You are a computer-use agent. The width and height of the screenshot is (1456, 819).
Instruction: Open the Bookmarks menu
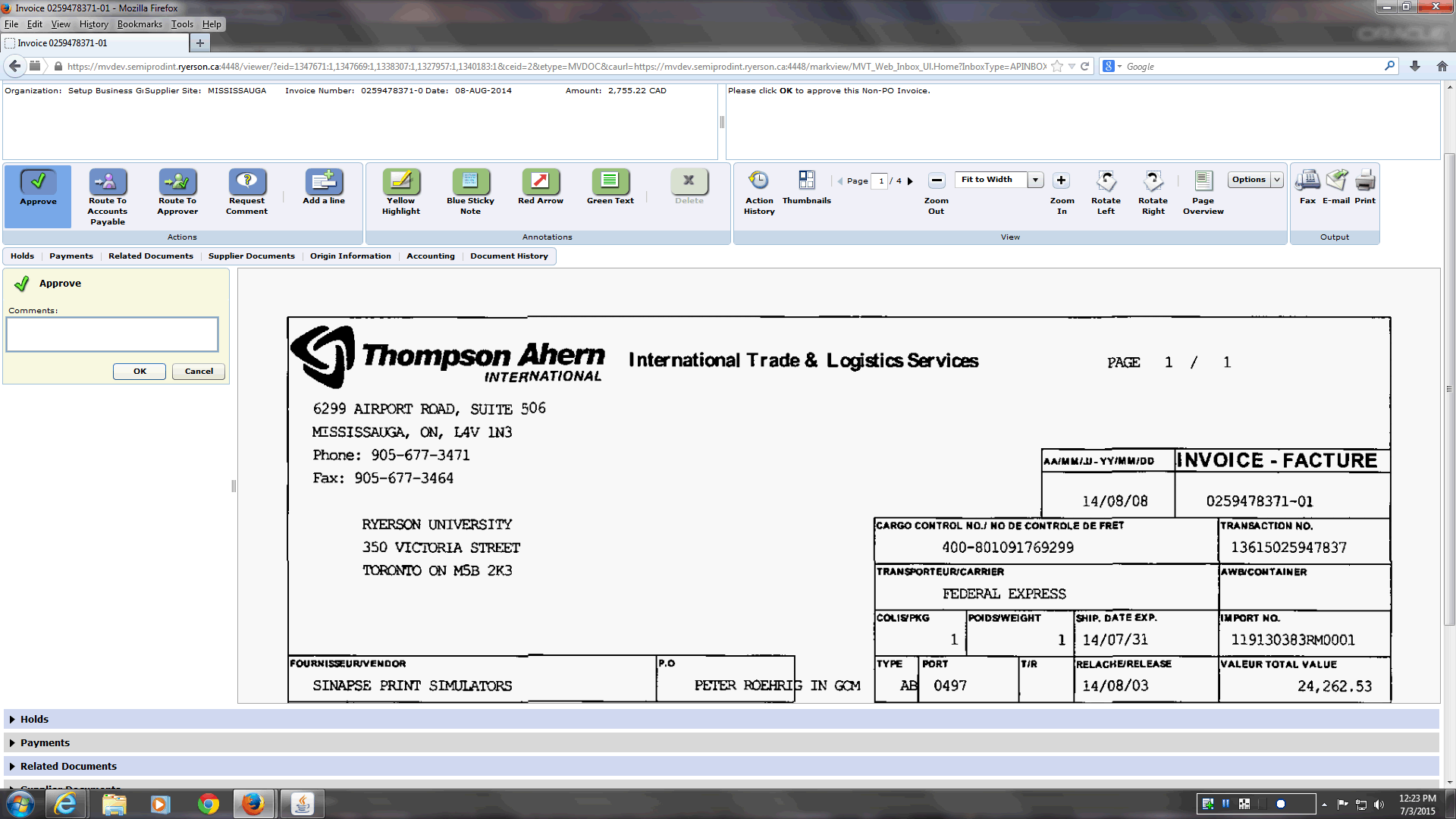tap(140, 24)
